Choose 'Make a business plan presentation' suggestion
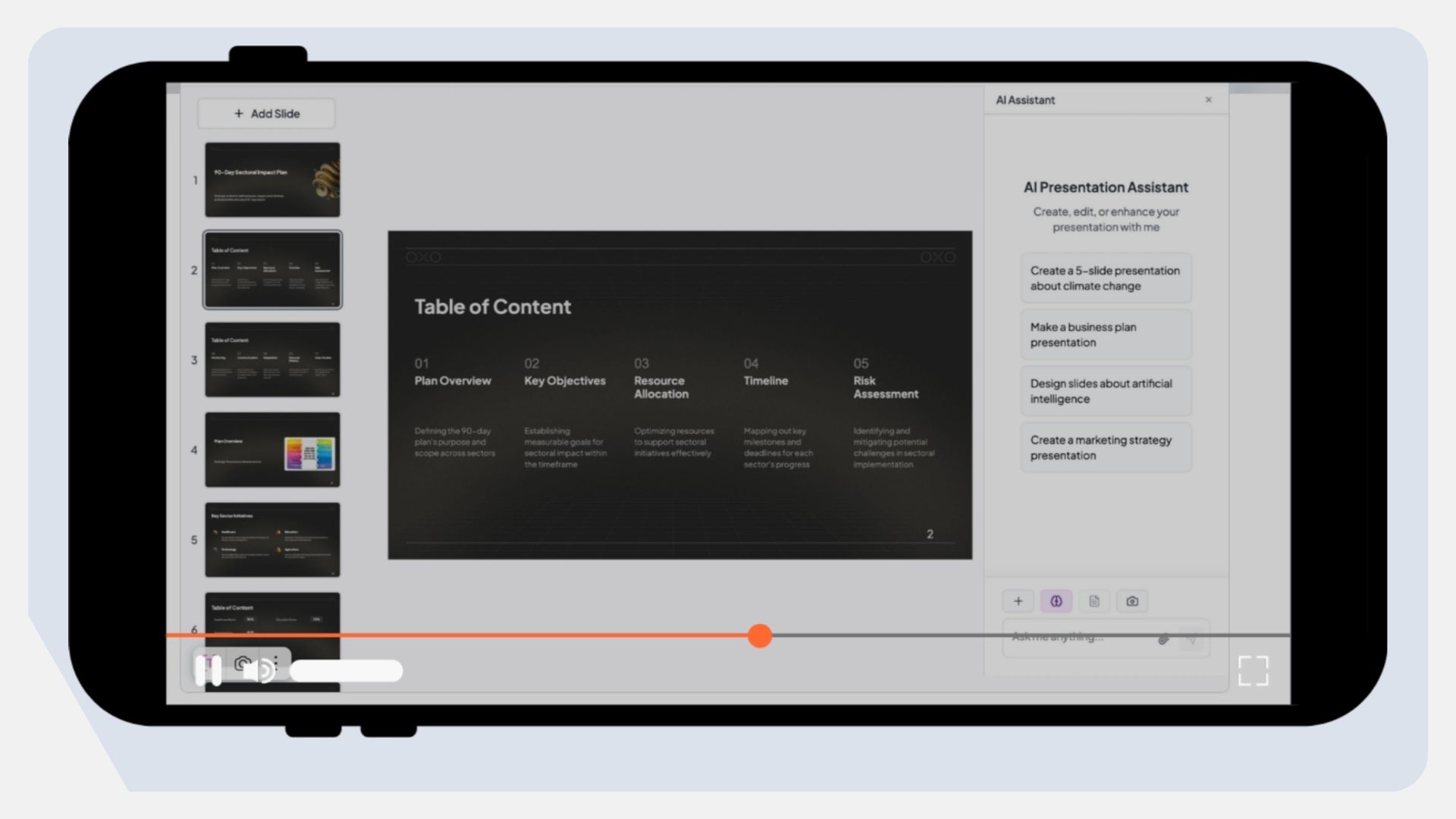The height and width of the screenshot is (819, 1456). pos(1105,334)
